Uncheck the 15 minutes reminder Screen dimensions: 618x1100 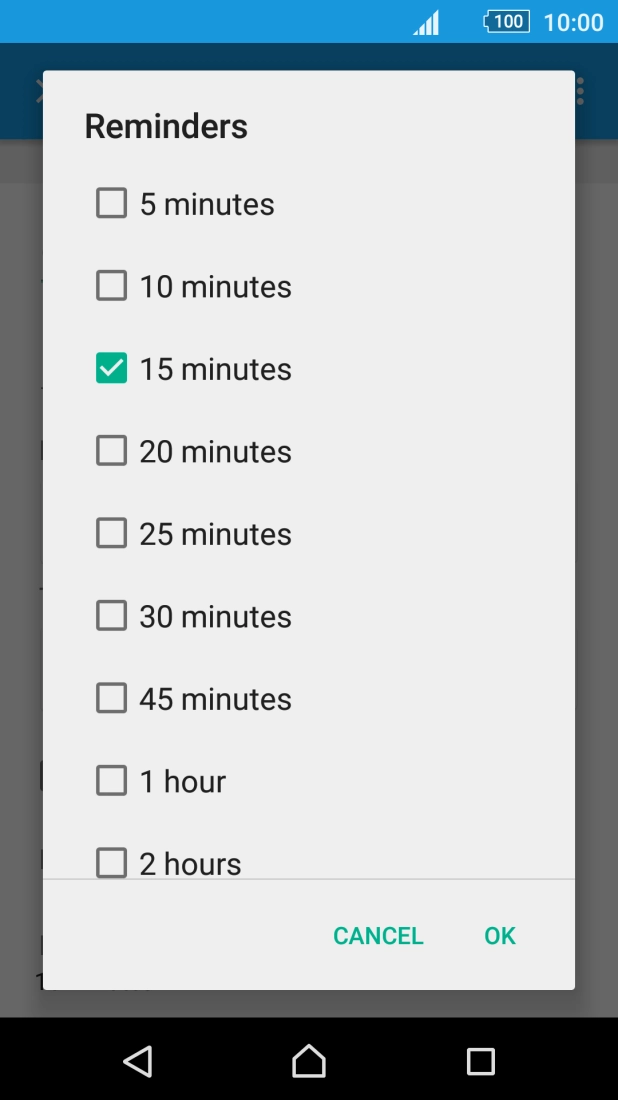(x=111, y=369)
